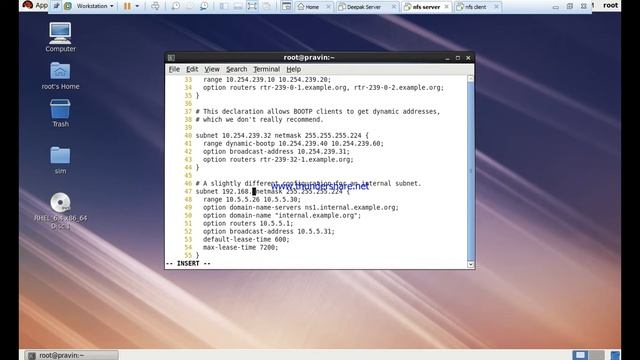
Task: Maximize the root@pravin terminal window
Action: click(x=458, y=58)
